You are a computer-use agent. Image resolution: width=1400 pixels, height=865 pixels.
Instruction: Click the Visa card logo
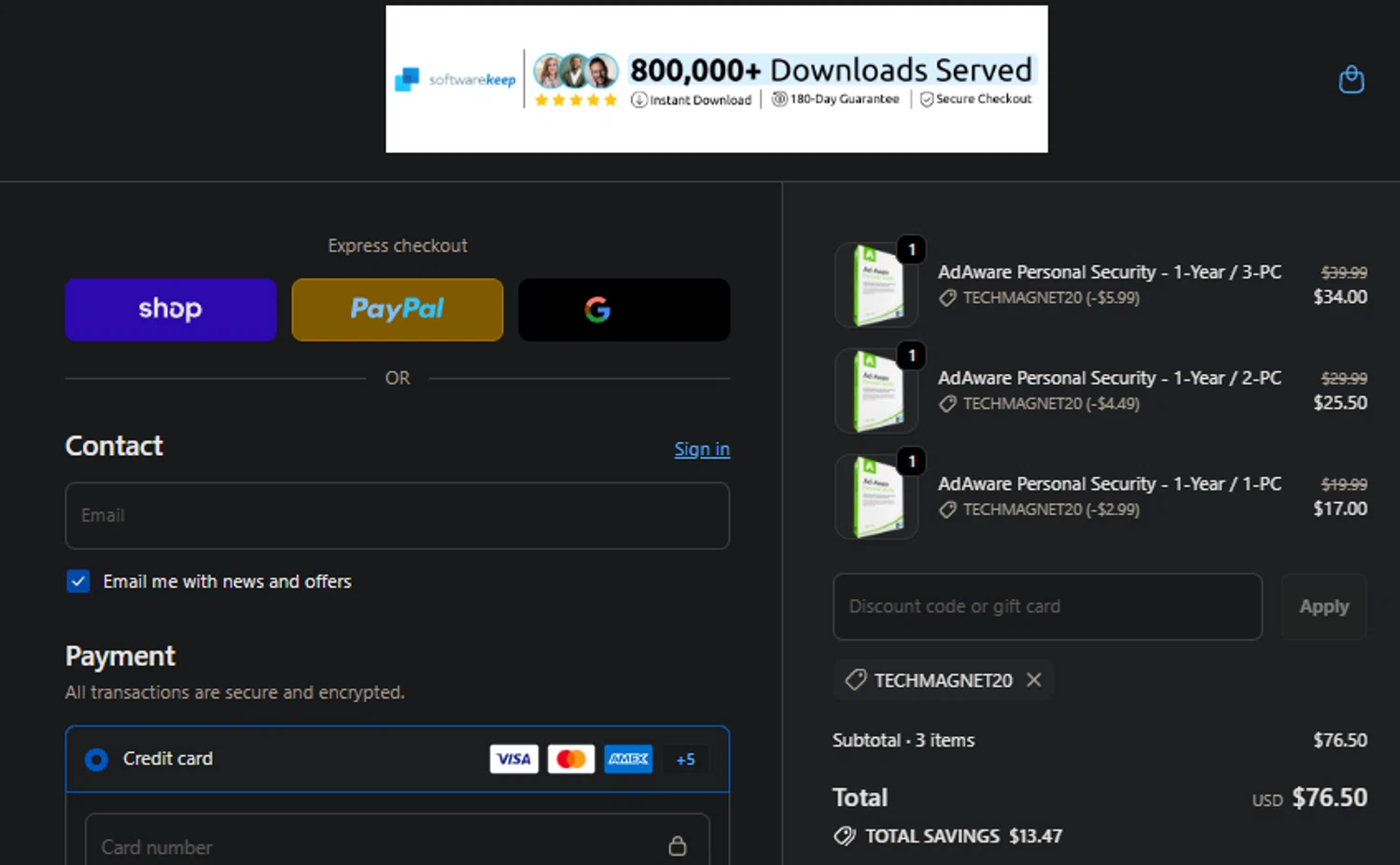[x=514, y=760]
